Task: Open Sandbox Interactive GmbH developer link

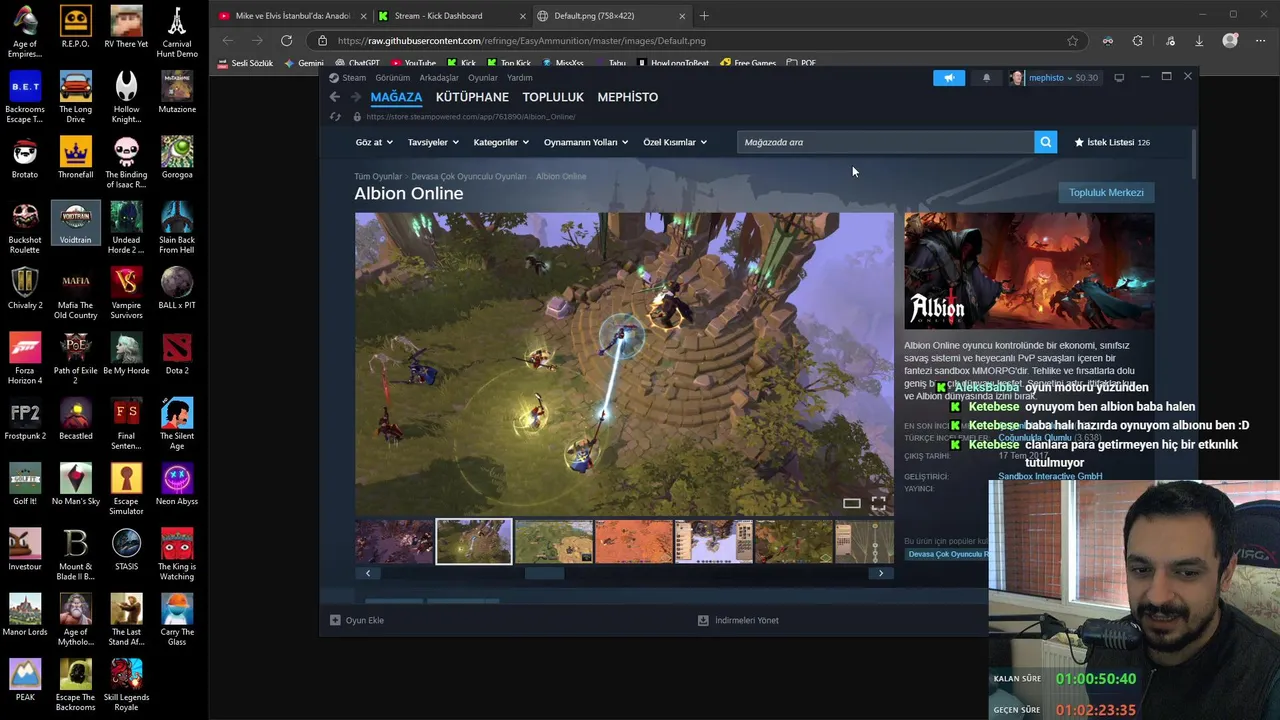Action: [1050, 477]
